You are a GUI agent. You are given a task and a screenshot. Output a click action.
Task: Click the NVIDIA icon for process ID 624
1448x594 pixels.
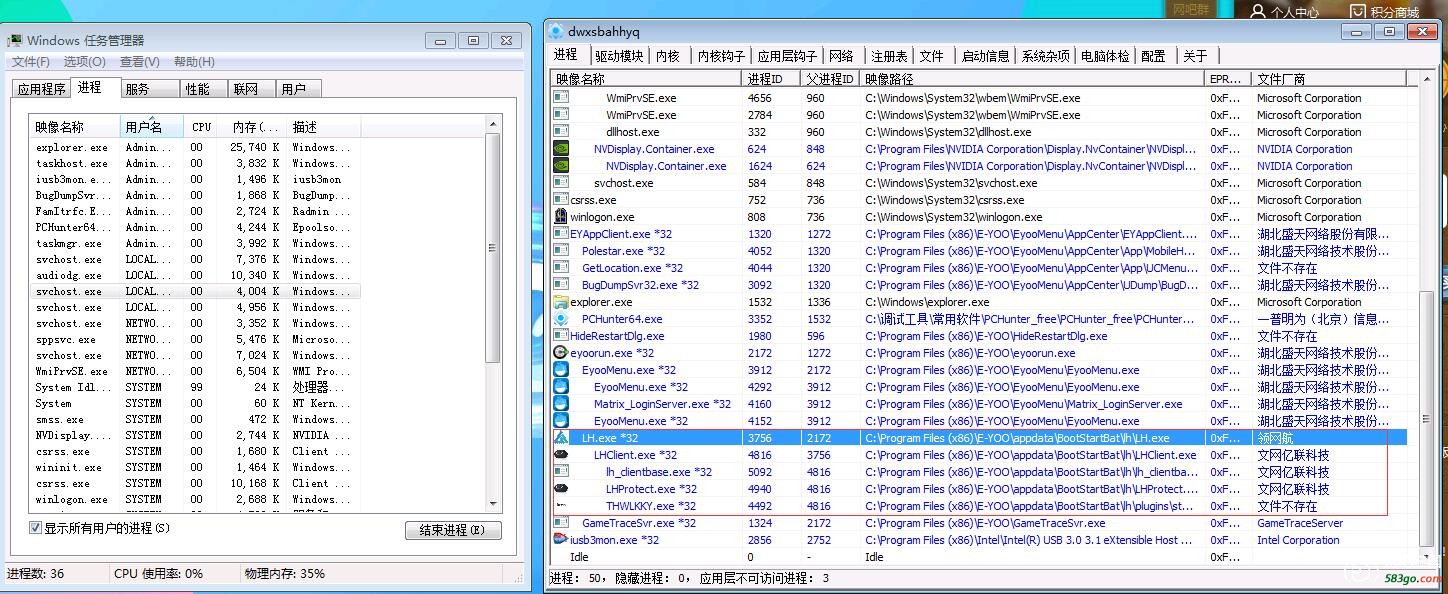pyautogui.click(x=561, y=149)
